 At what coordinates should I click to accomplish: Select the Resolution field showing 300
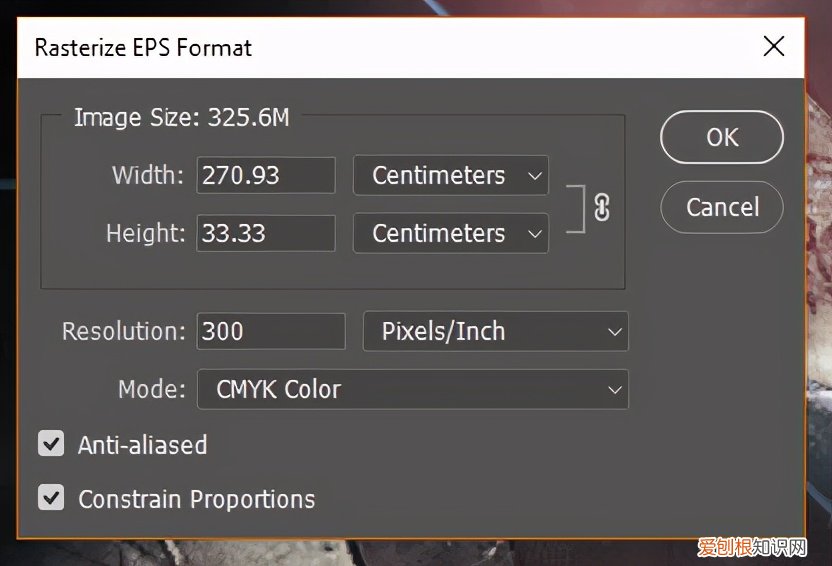pos(271,331)
